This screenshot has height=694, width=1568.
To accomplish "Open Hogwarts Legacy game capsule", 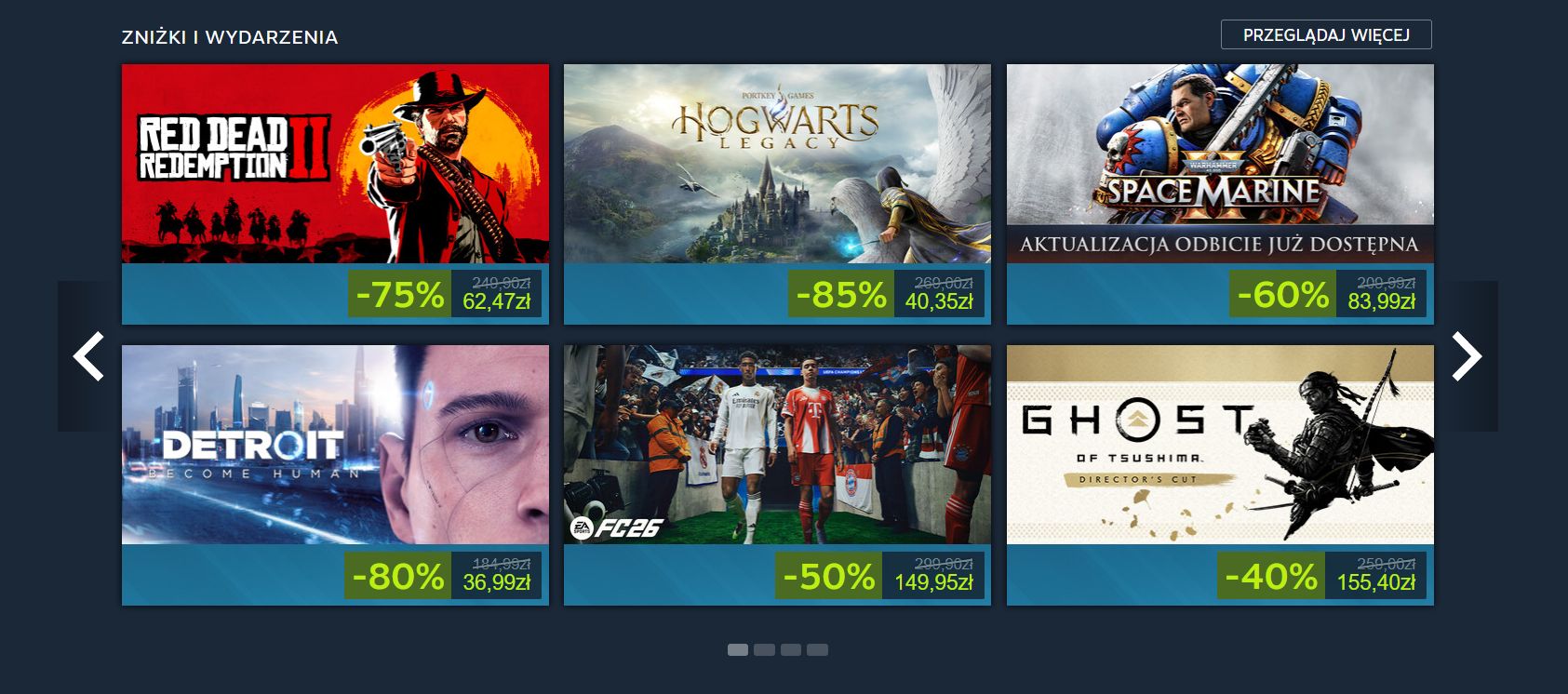I will tap(777, 164).
